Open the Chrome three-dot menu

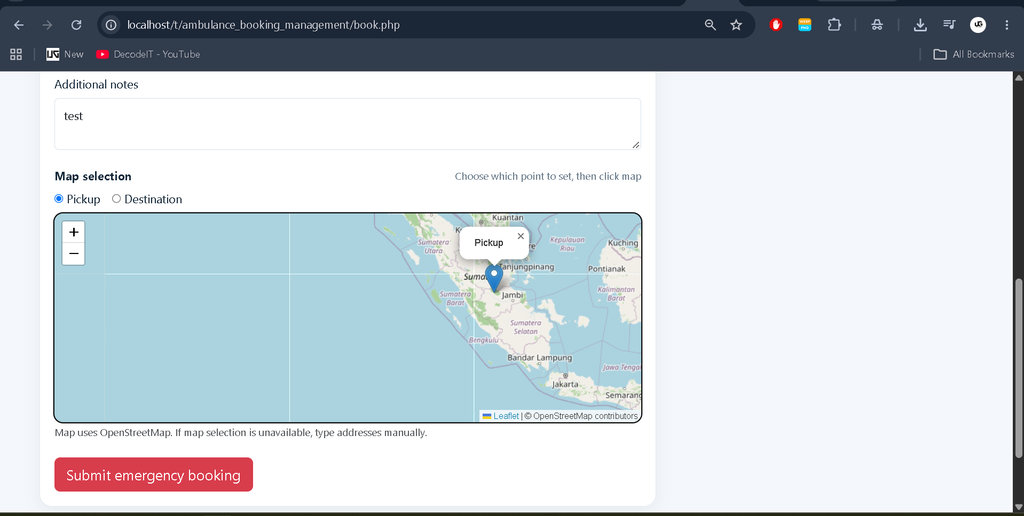tap(1006, 25)
